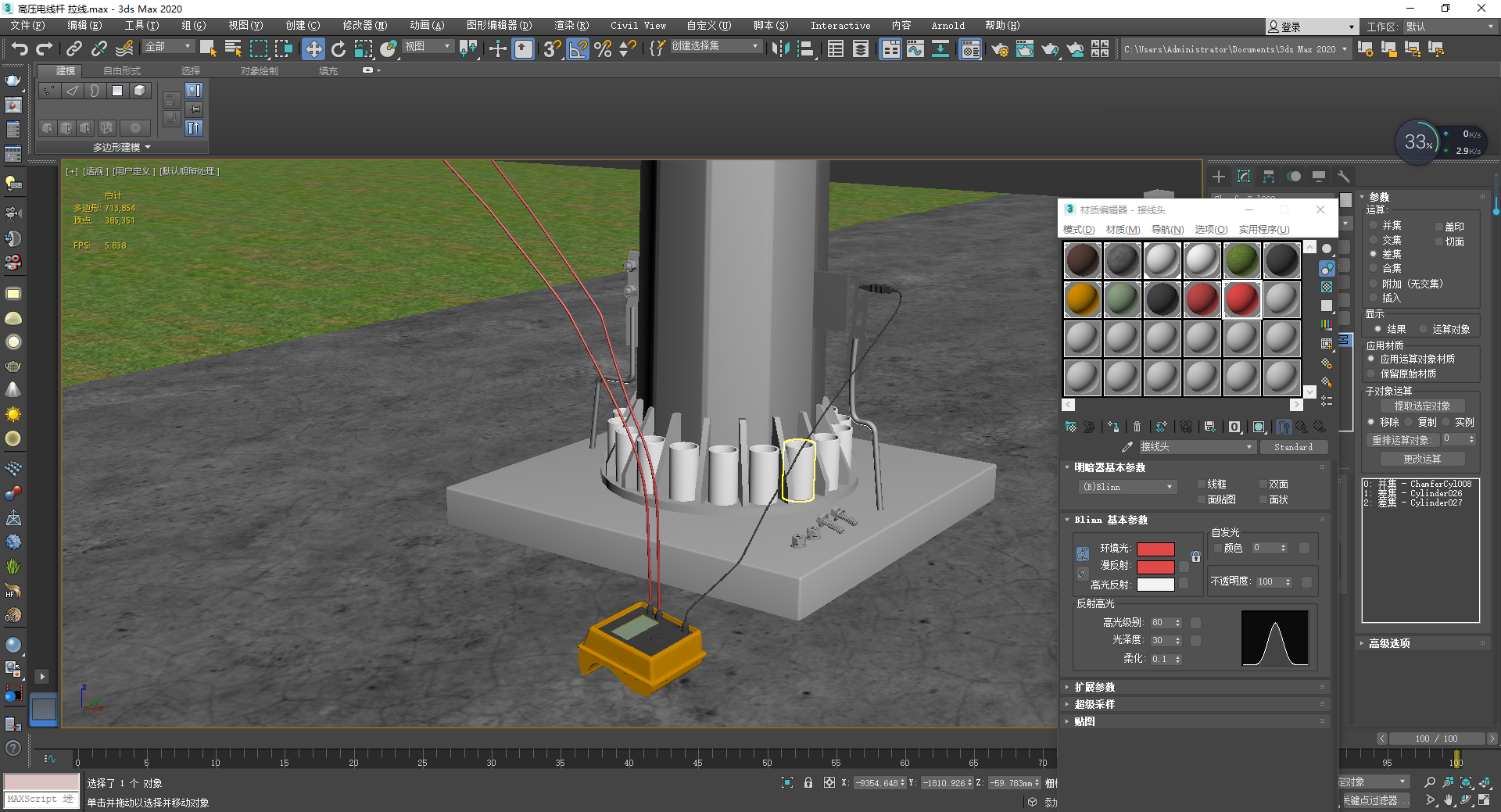This screenshot has height=812, width=1501.
Task: Open the 视图 reference coordinate dropdown
Action: tap(428, 47)
